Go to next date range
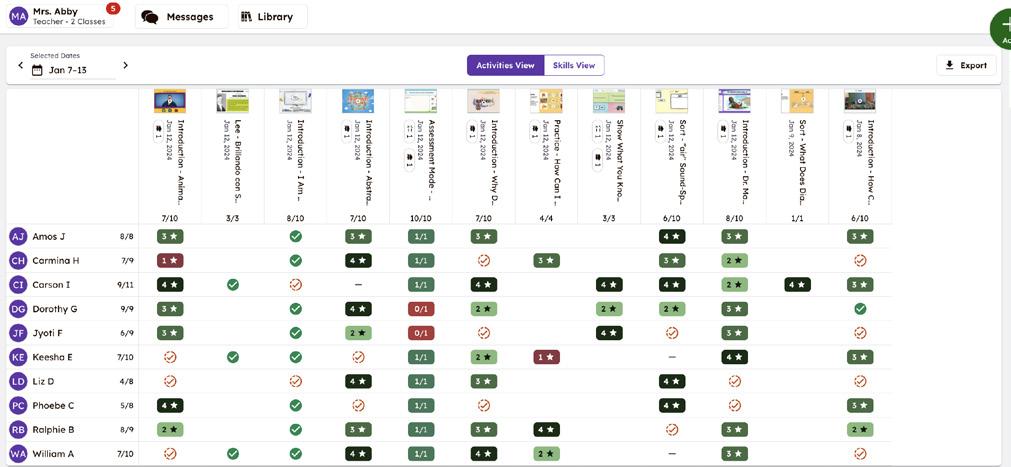Screen dimensions: 1011x467 [125, 65]
